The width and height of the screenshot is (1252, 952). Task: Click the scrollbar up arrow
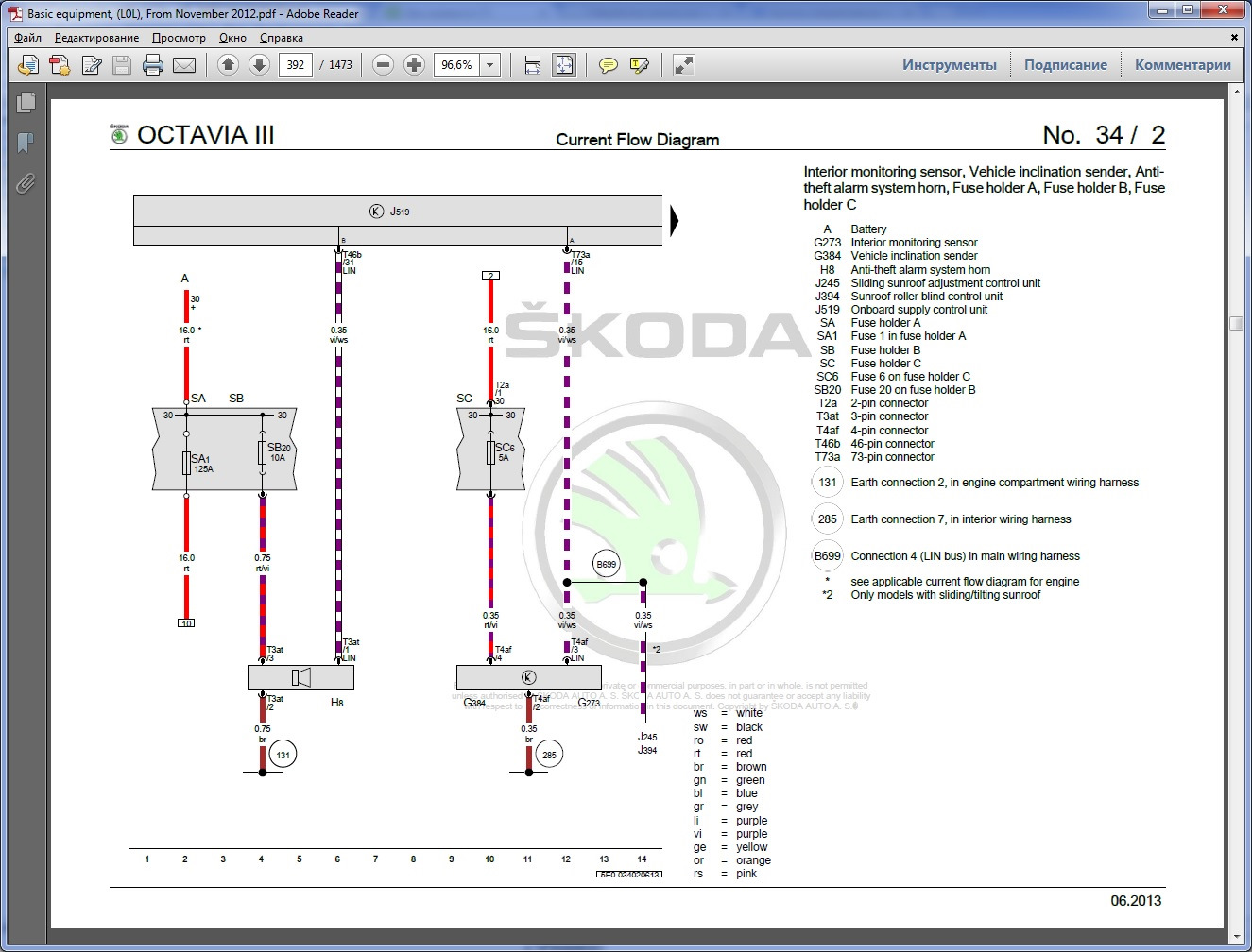(x=1236, y=92)
